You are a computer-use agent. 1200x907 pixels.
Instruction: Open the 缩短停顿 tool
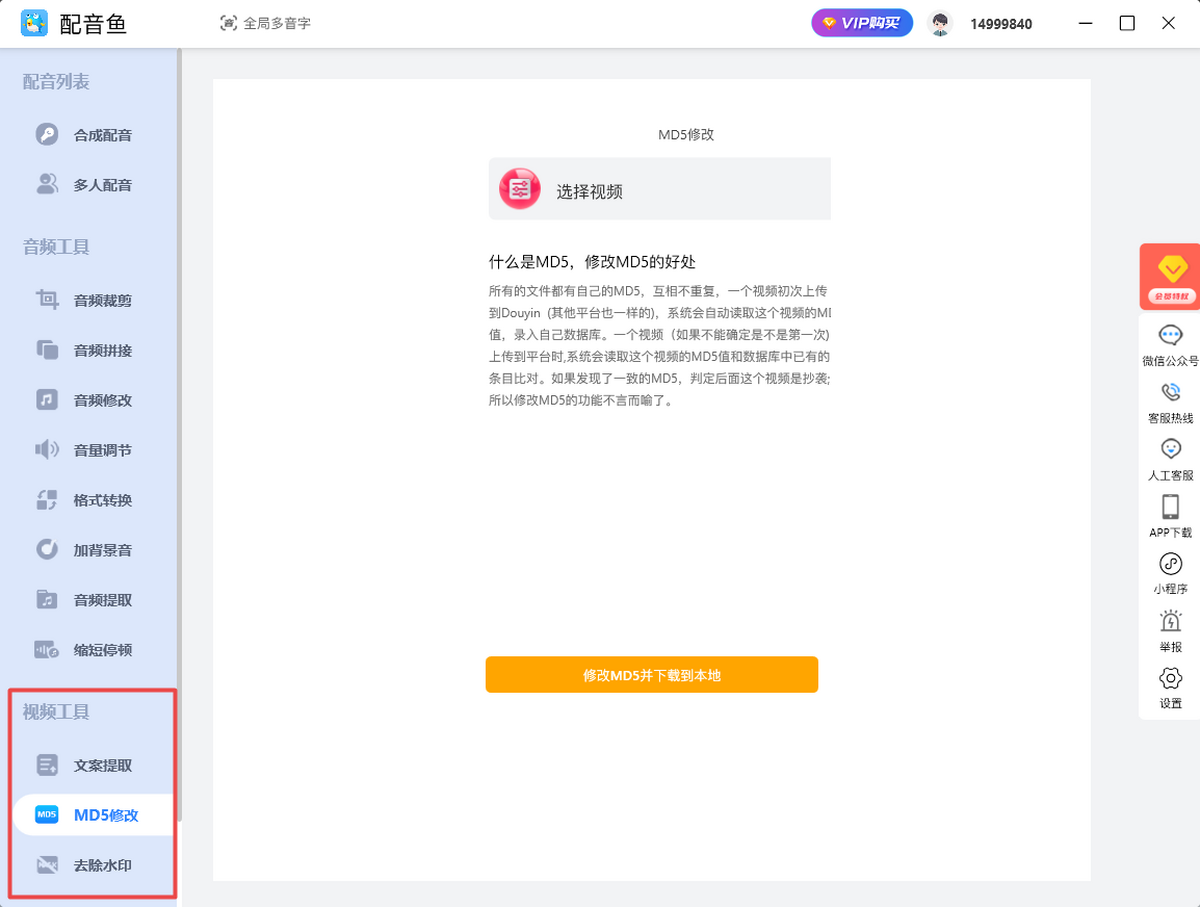[88, 650]
